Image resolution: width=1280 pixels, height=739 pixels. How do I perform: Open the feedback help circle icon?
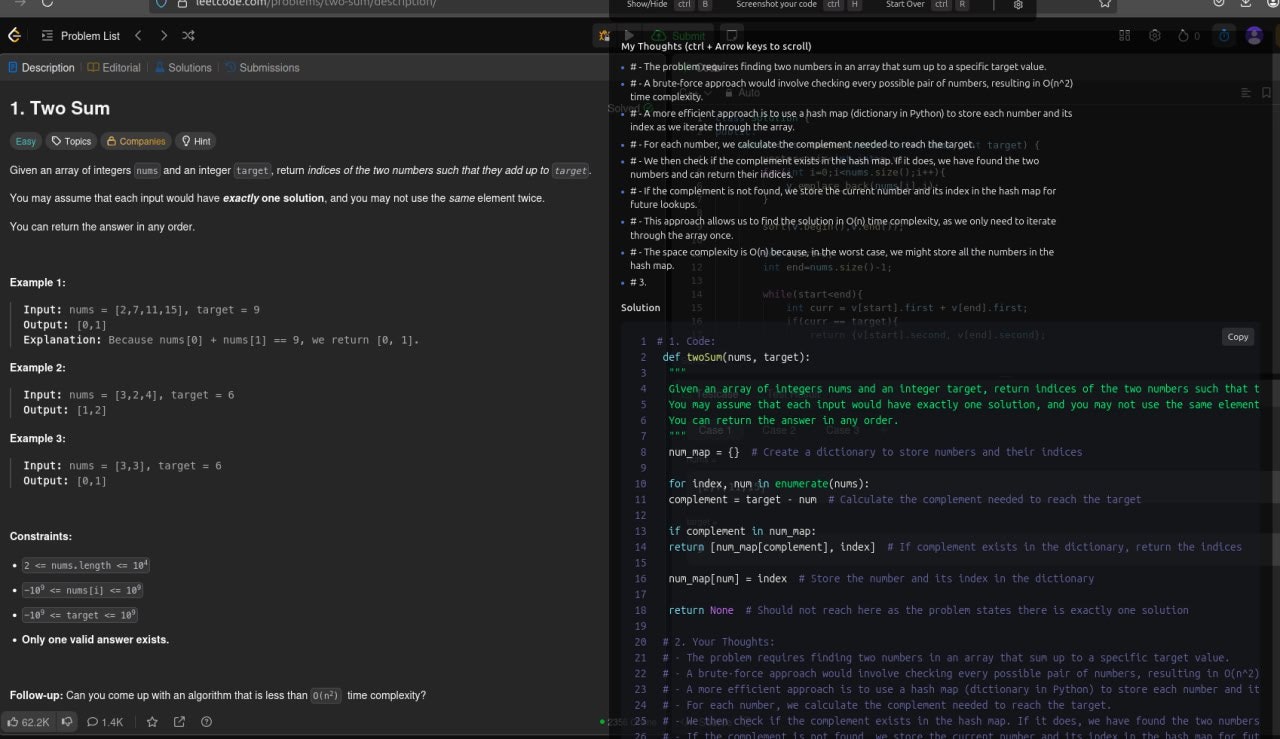tap(206, 722)
